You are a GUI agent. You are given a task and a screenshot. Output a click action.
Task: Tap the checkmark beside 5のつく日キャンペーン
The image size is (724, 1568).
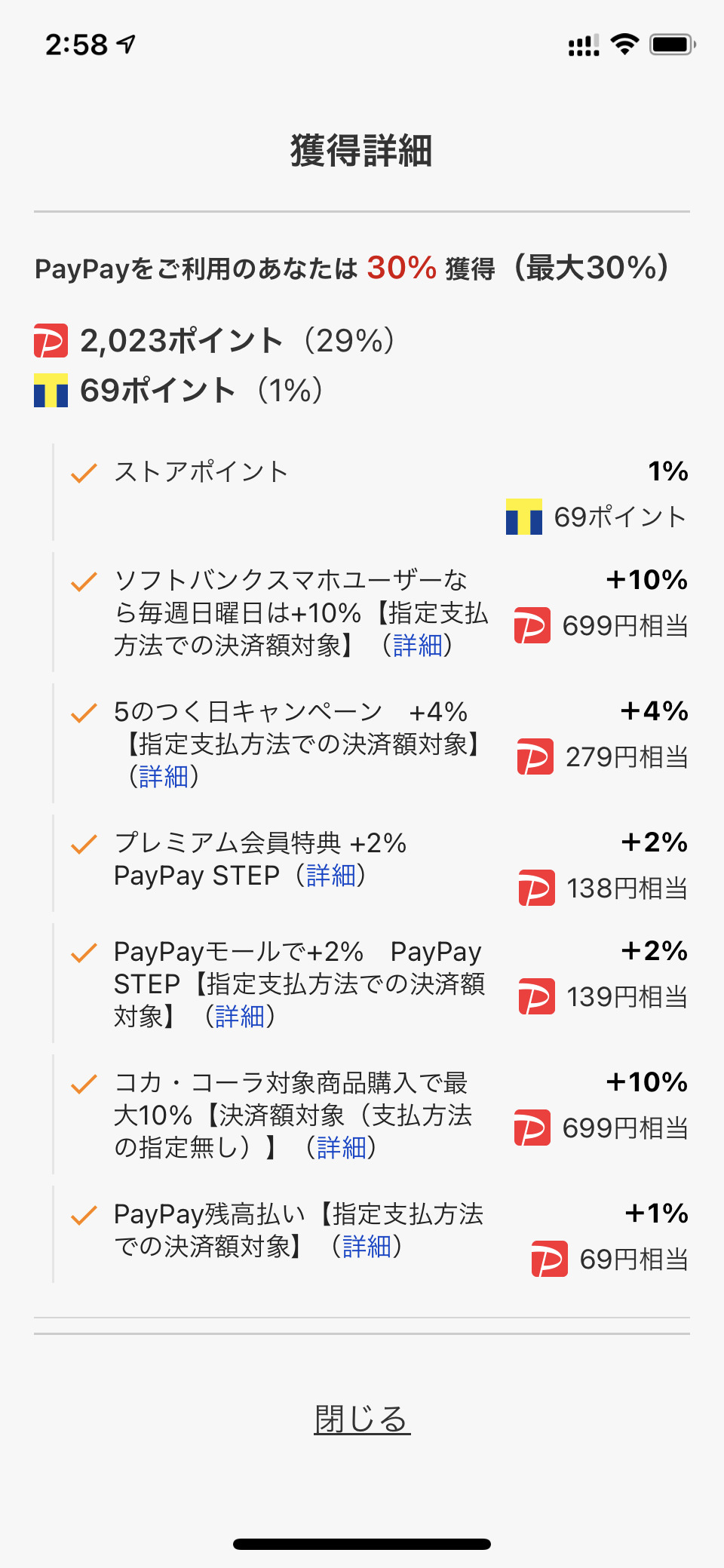click(x=84, y=713)
